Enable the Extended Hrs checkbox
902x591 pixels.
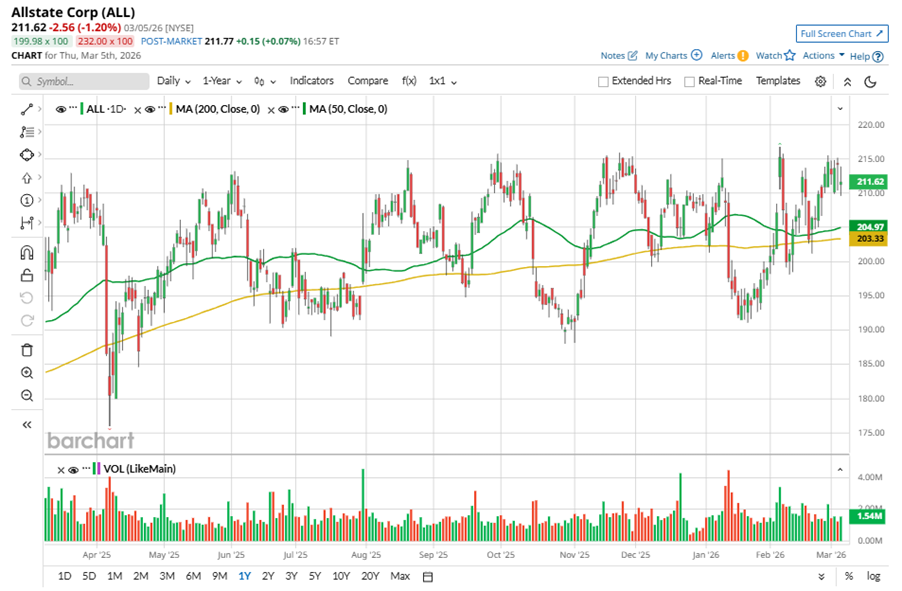coord(603,82)
